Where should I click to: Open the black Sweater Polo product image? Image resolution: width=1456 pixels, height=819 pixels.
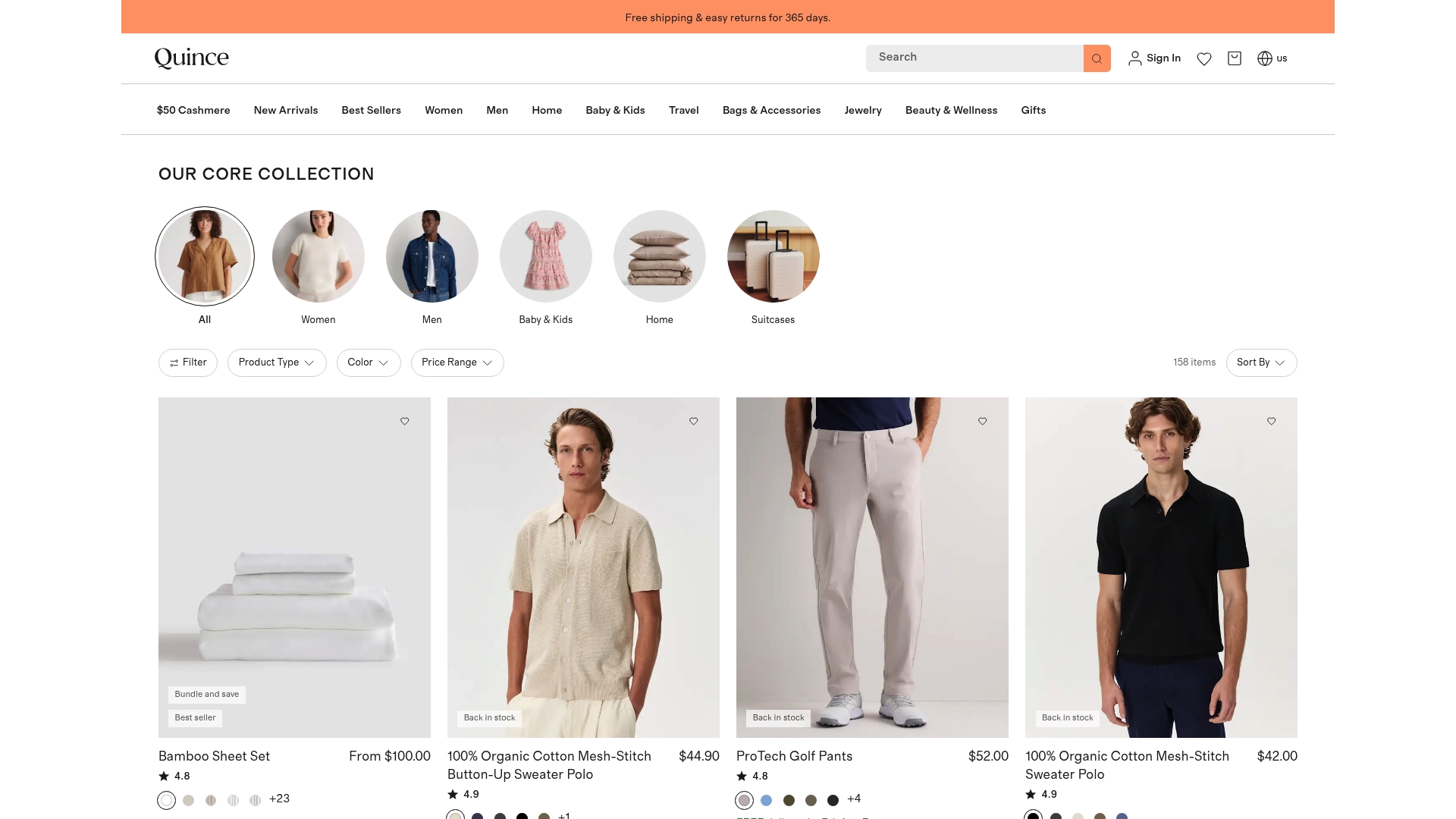(x=1161, y=567)
